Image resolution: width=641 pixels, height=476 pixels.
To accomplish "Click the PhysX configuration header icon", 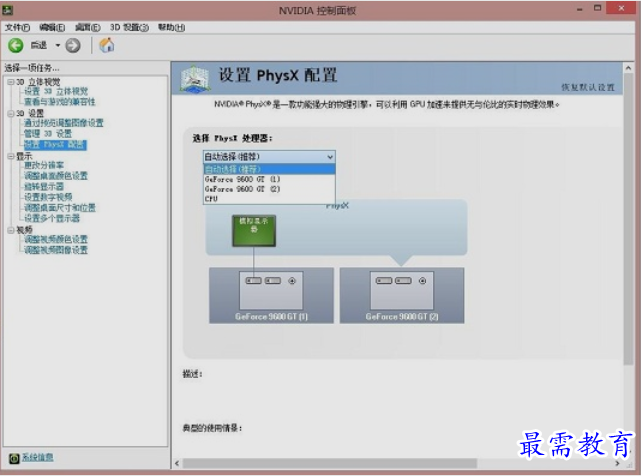I will (x=195, y=78).
